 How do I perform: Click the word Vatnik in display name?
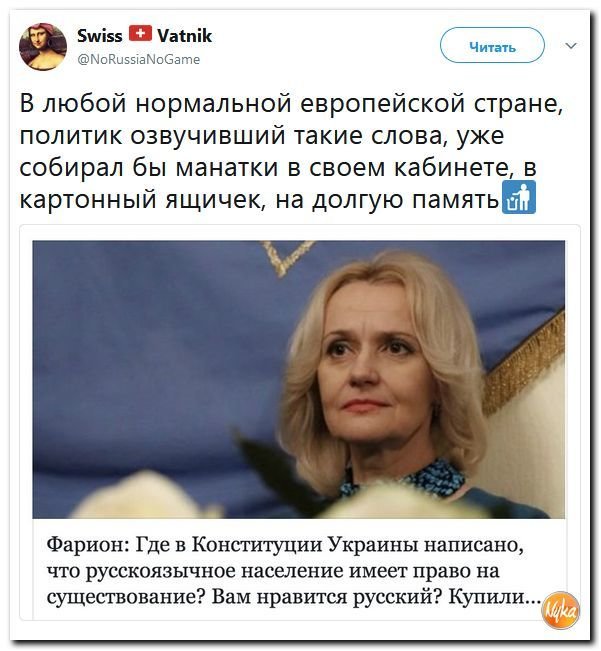[x=185, y=36]
